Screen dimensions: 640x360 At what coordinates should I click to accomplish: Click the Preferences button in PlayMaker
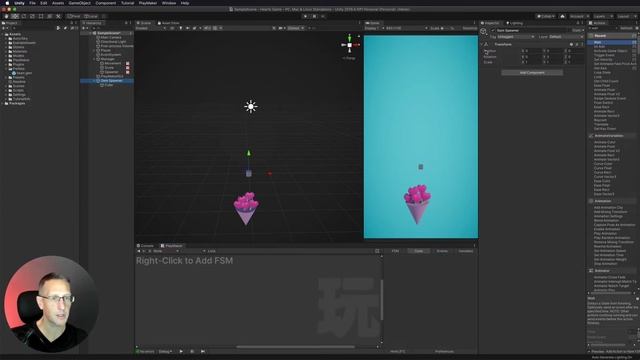[444, 351]
